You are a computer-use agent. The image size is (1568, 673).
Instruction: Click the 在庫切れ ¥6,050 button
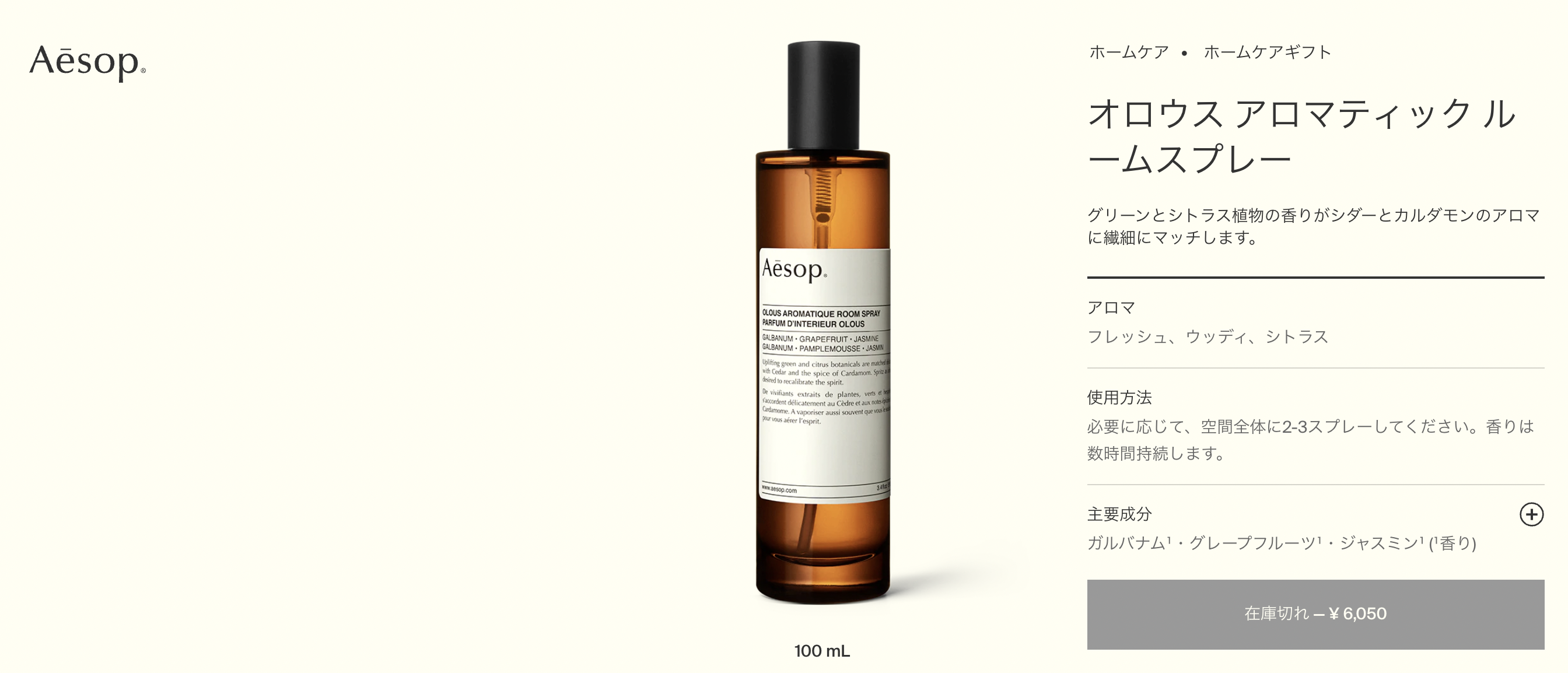pos(1315,614)
